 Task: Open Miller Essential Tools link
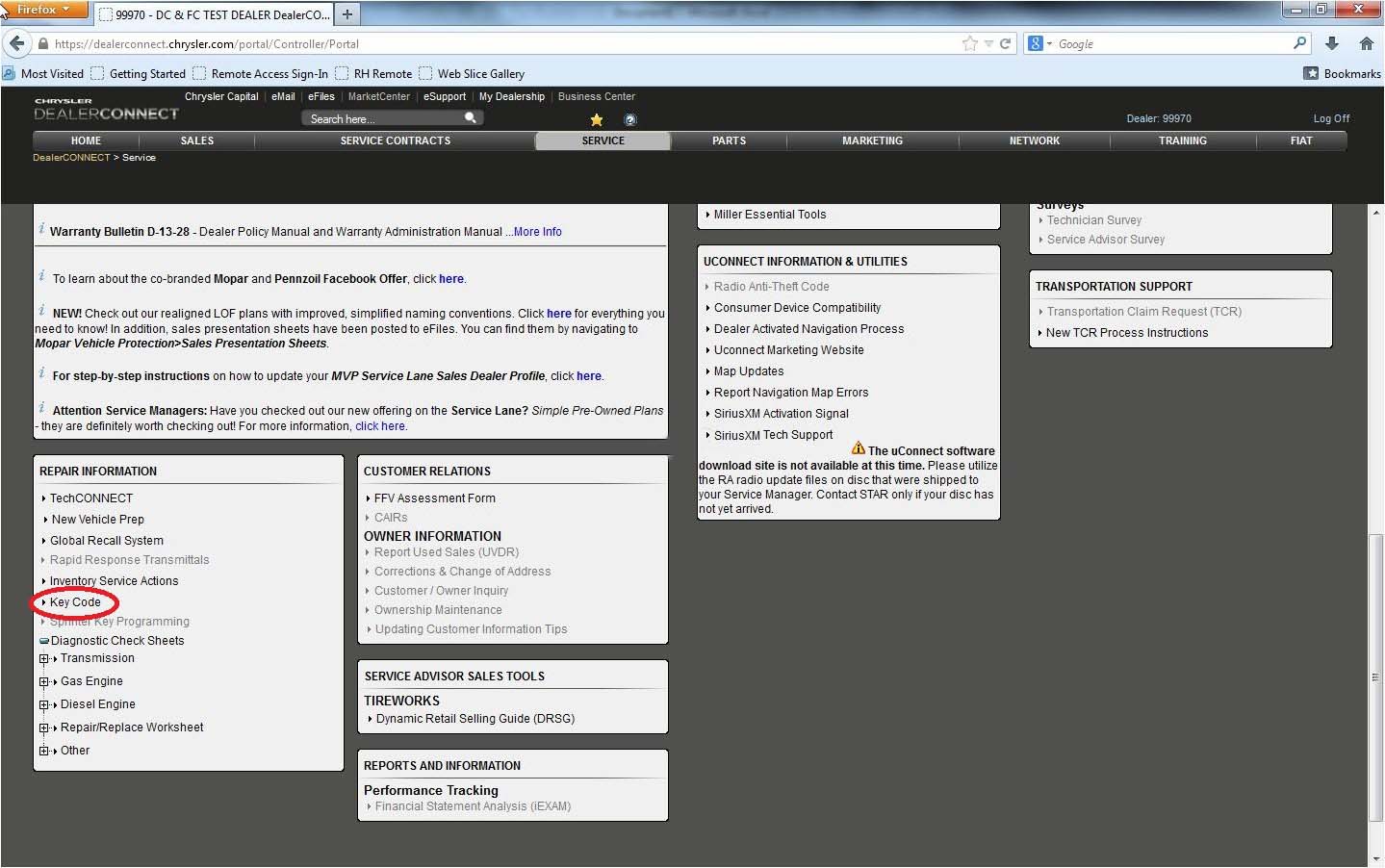[770, 215]
